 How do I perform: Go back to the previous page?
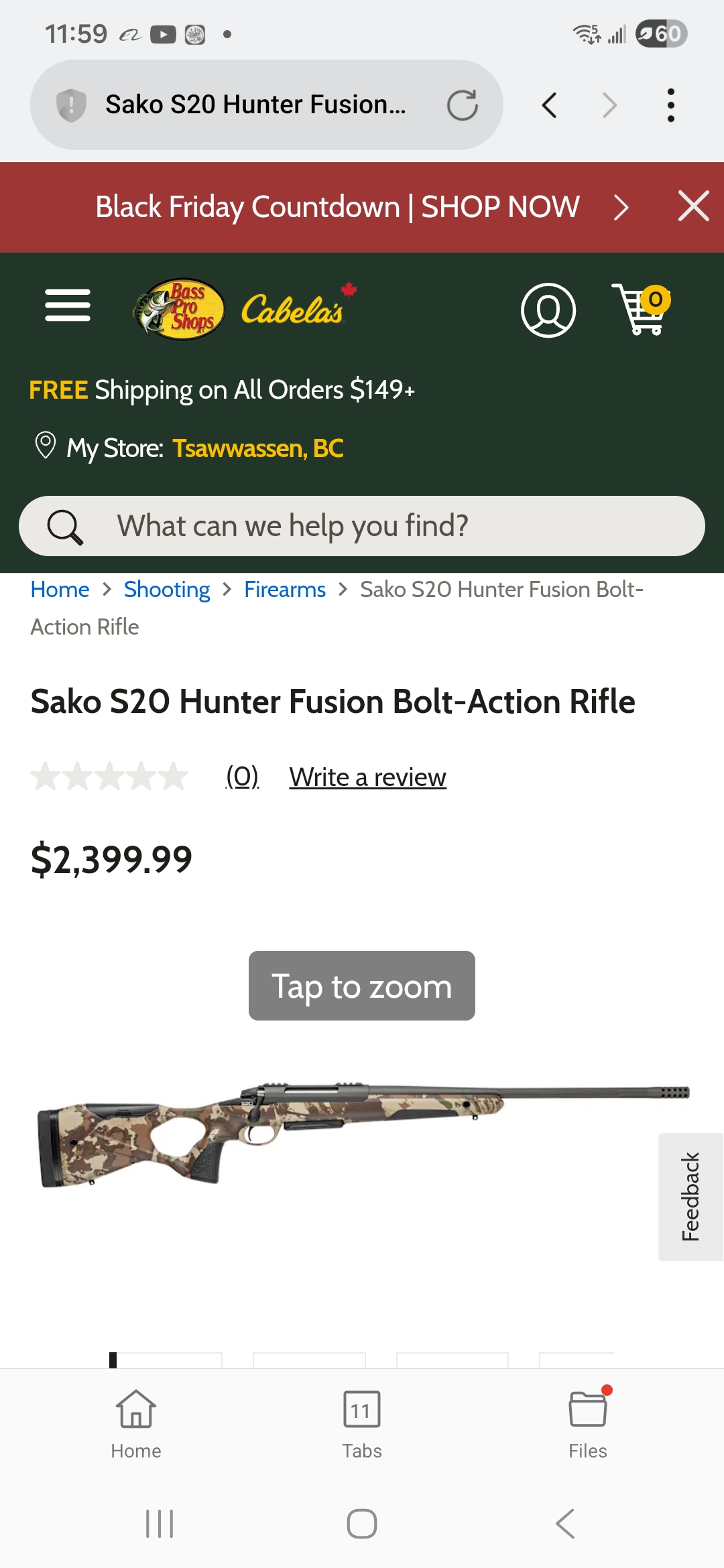[550, 105]
